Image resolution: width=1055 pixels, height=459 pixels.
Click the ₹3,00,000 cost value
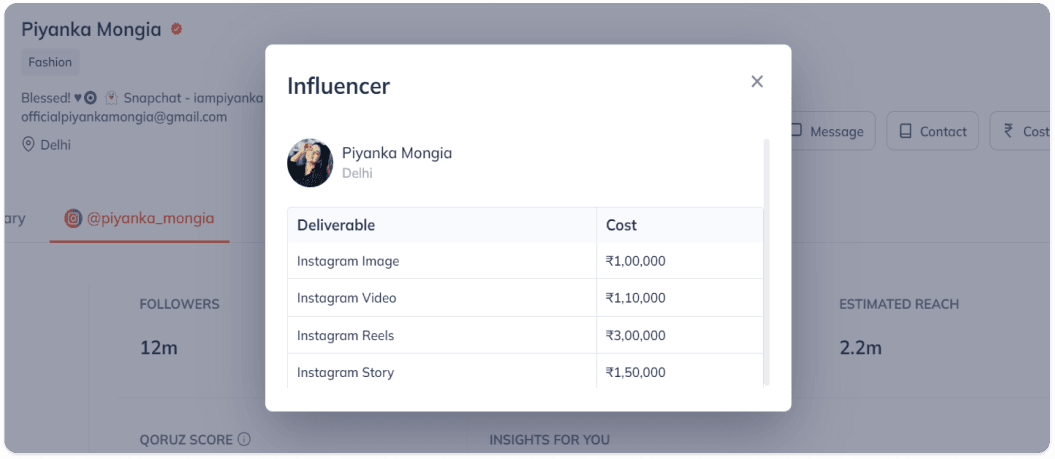point(635,335)
